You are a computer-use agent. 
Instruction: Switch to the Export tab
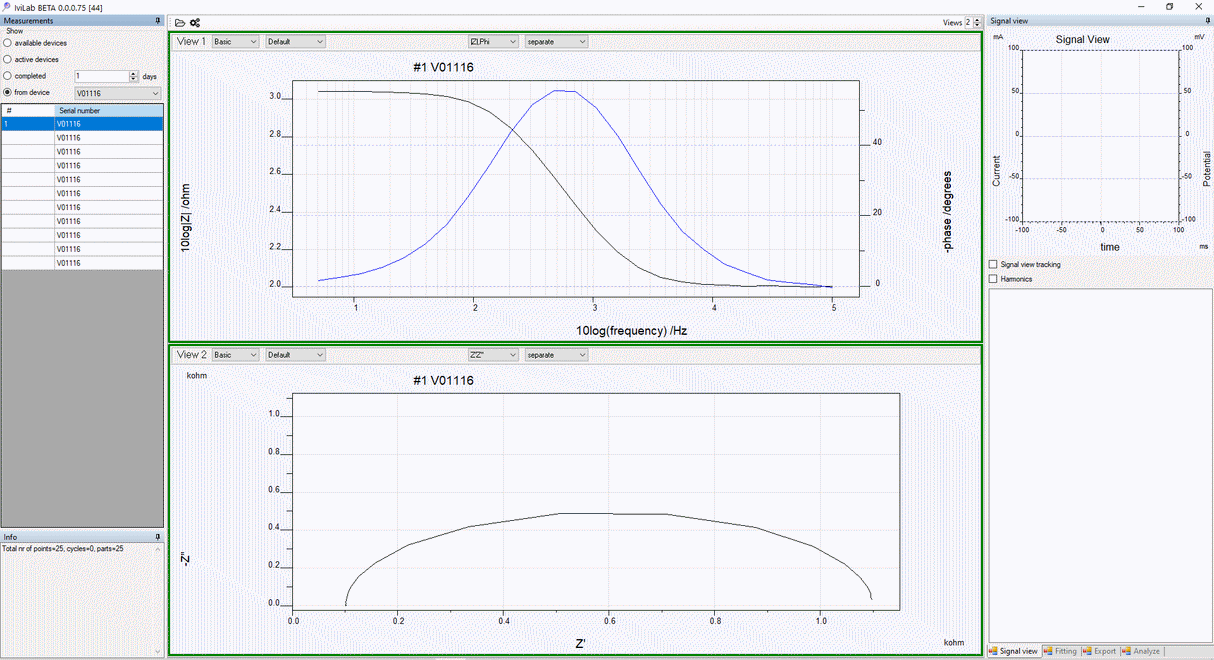point(1099,651)
